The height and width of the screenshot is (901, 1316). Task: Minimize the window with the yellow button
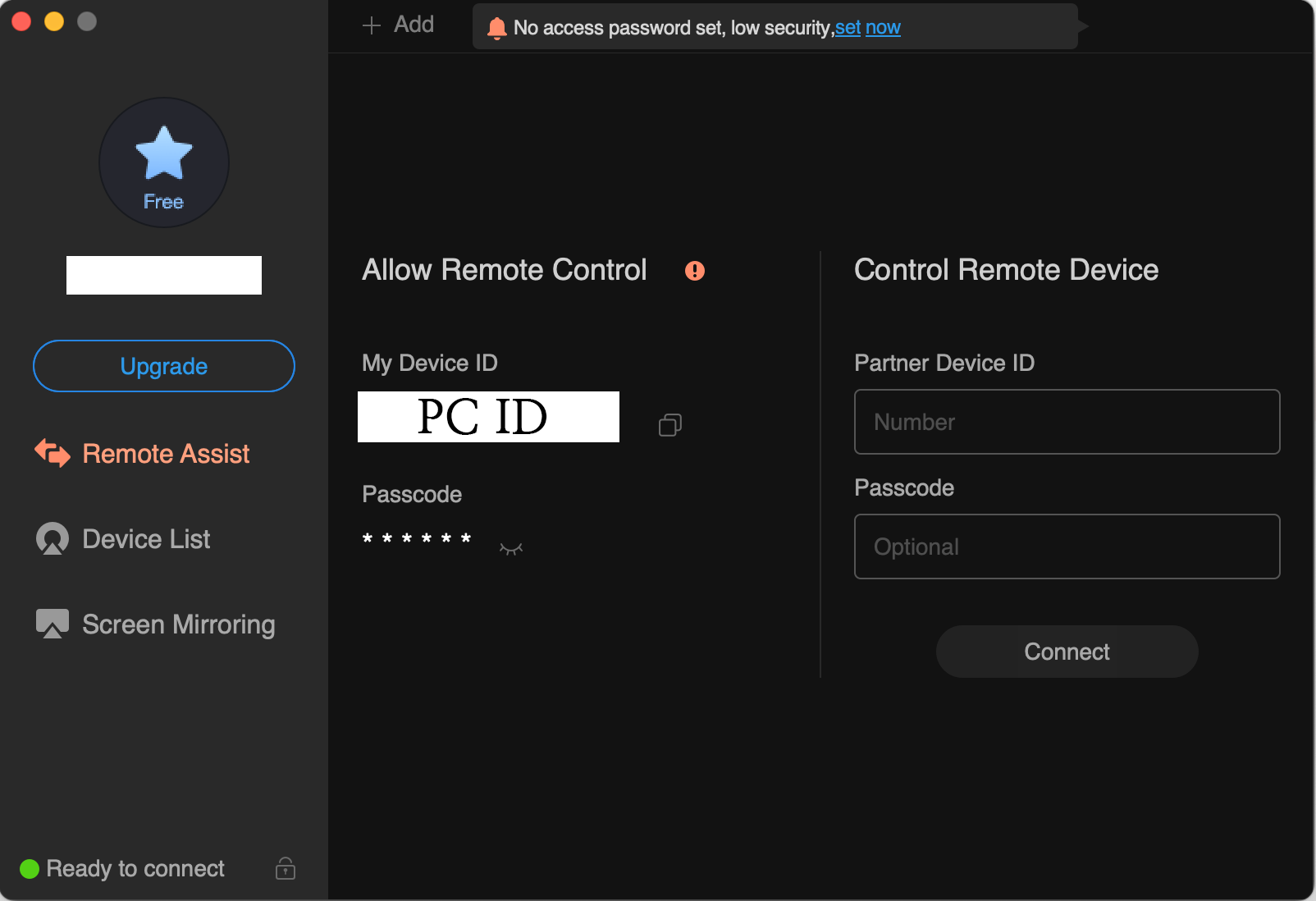(54, 21)
